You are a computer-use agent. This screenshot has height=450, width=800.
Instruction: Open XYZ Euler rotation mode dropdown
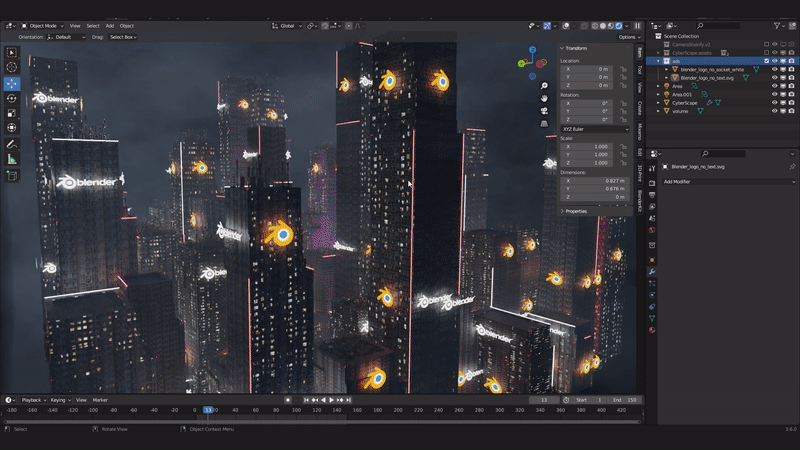(595, 129)
